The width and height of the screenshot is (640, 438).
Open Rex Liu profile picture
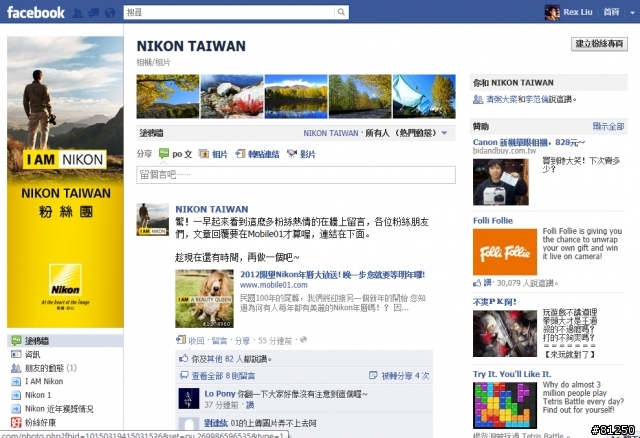(552, 12)
